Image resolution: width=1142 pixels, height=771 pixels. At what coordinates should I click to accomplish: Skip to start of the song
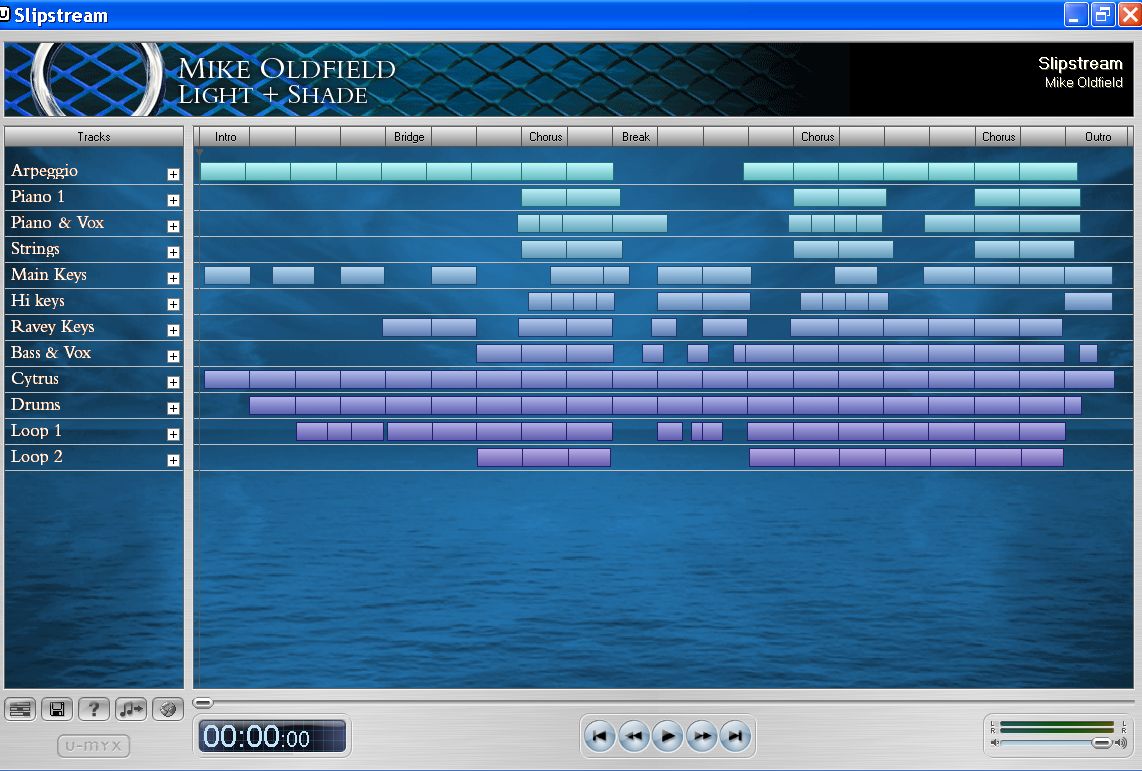click(x=599, y=736)
